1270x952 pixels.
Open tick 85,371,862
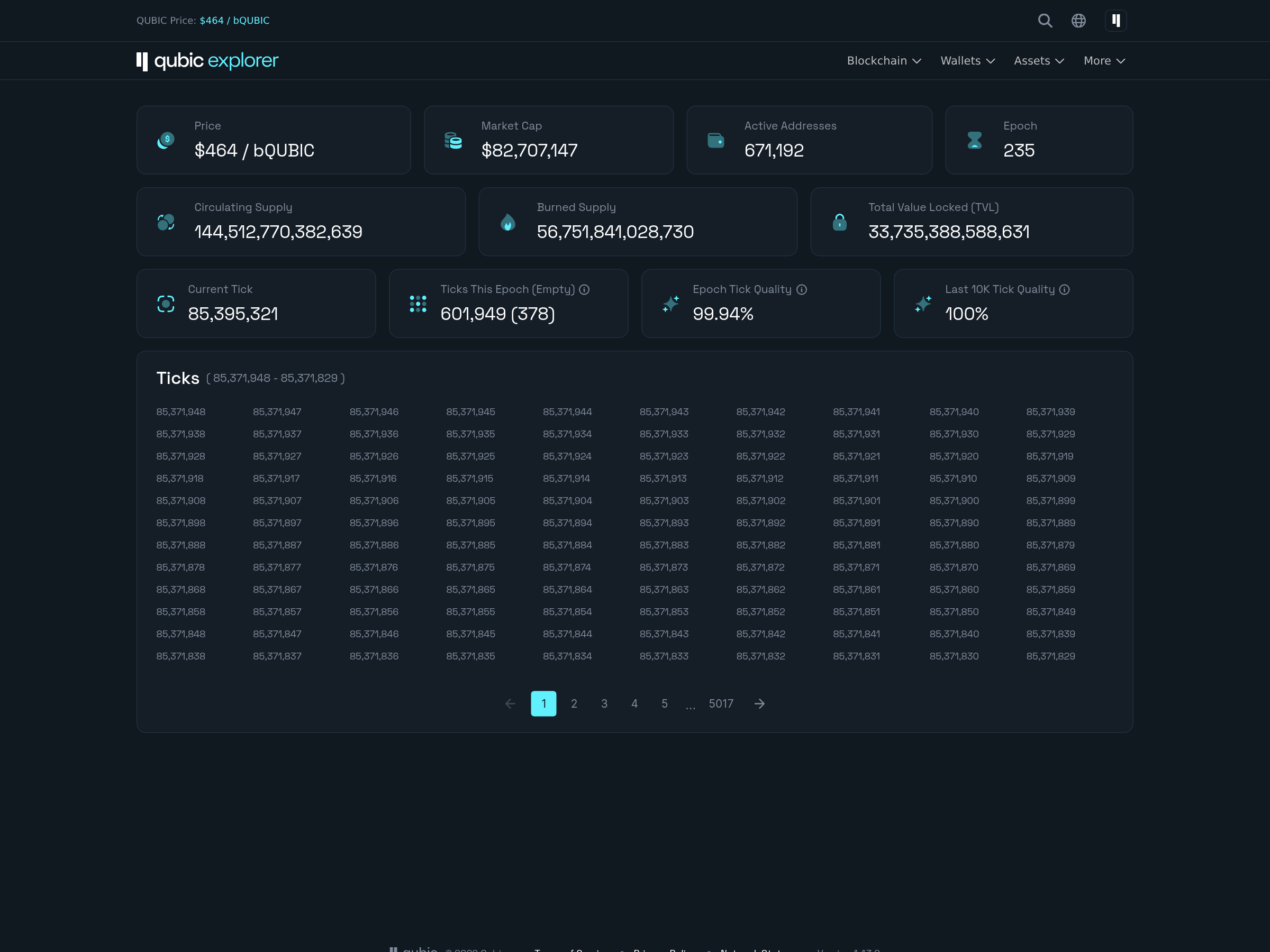[761, 590]
